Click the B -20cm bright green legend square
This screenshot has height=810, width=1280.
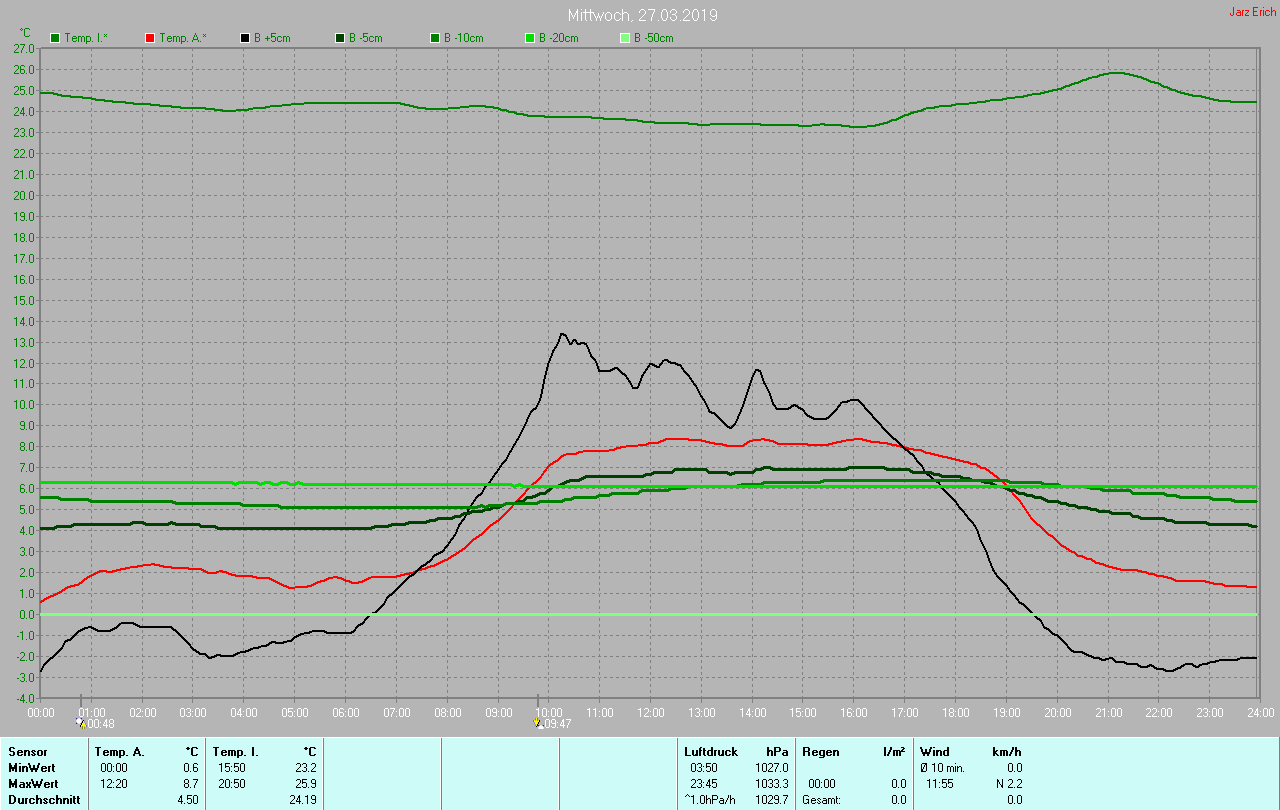tap(530, 38)
